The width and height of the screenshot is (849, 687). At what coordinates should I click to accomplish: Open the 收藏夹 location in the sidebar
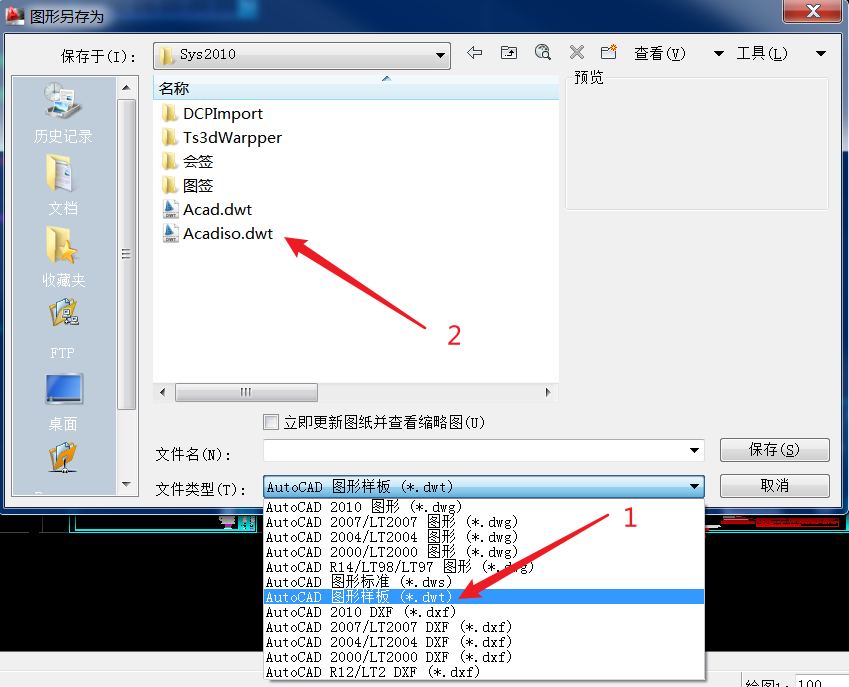pos(63,257)
